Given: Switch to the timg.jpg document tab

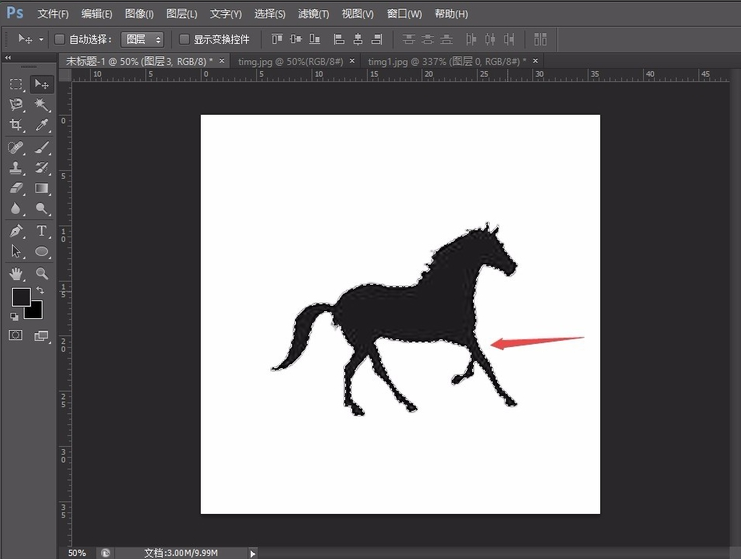Looking at the screenshot, I should tap(290, 61).
